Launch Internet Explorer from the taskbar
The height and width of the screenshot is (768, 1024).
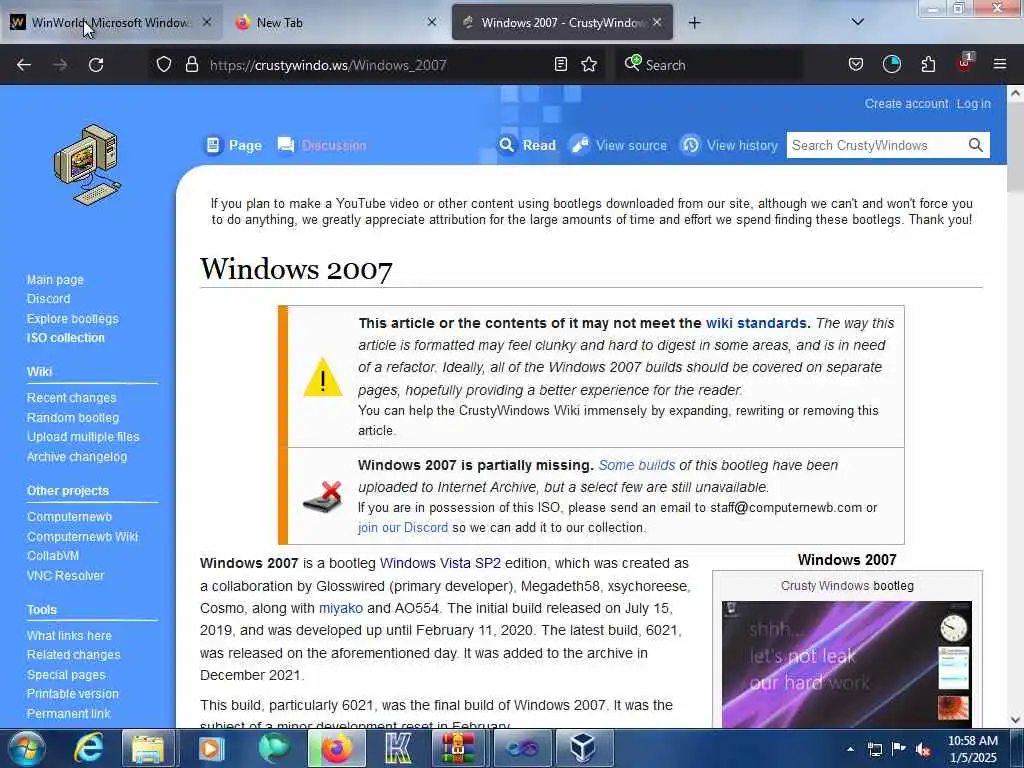(x=88, y=748)
